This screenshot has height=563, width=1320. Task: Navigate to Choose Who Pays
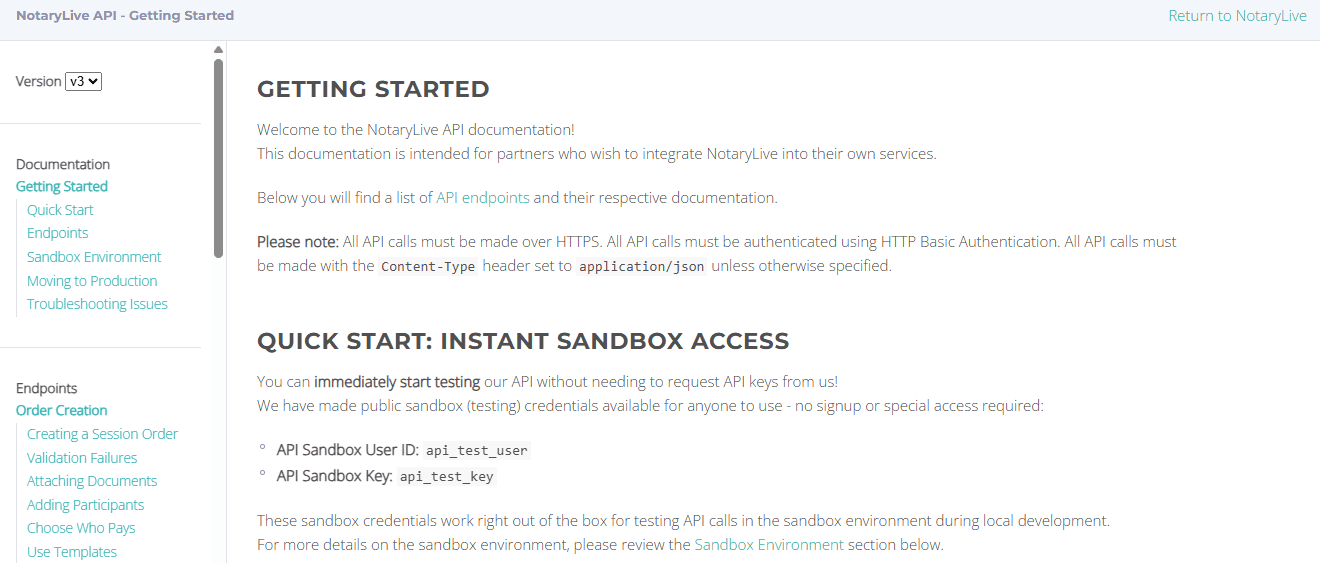pyautogui.click(x=81, y=528)
